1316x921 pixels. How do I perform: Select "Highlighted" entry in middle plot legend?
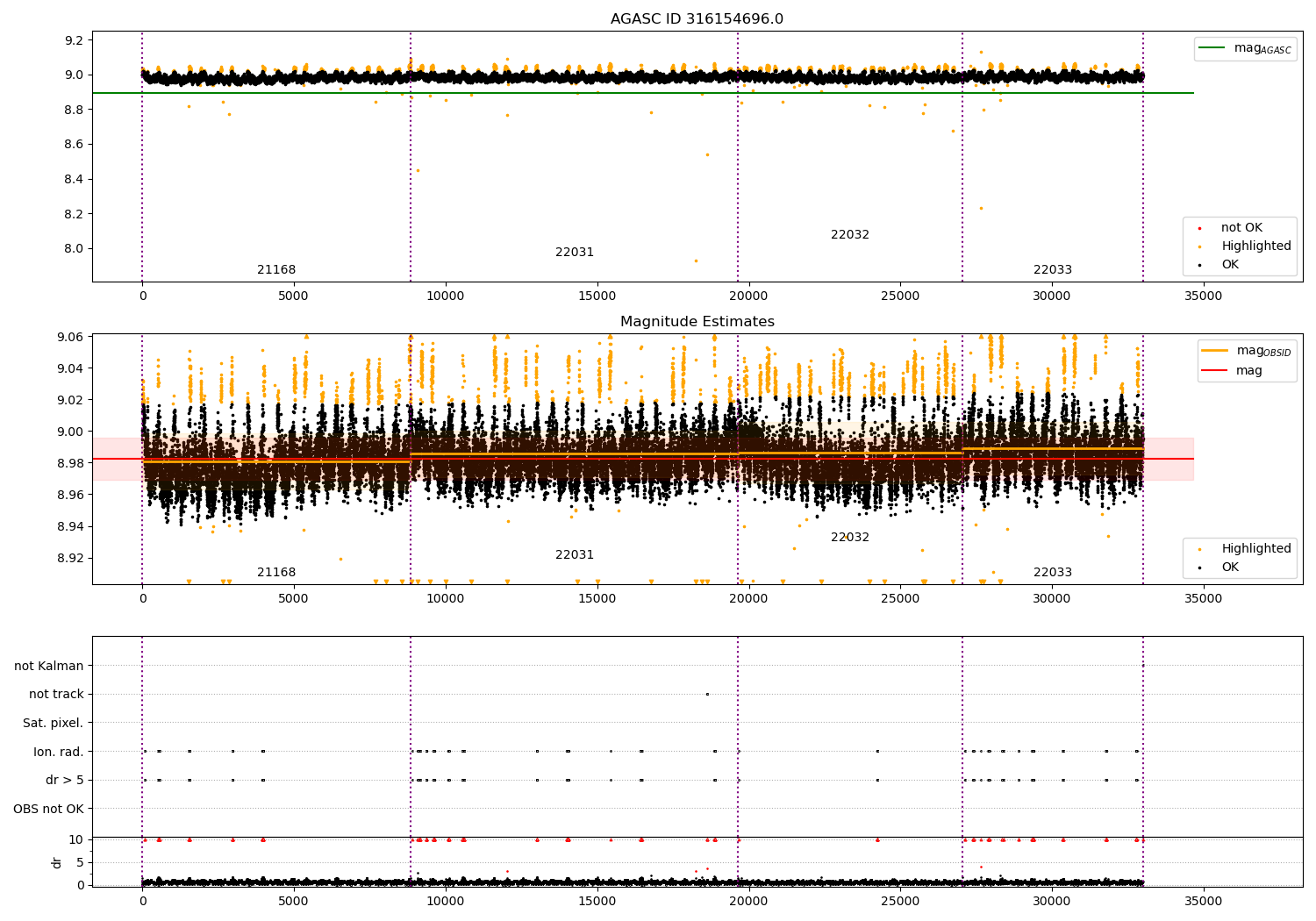point(1256,549)
